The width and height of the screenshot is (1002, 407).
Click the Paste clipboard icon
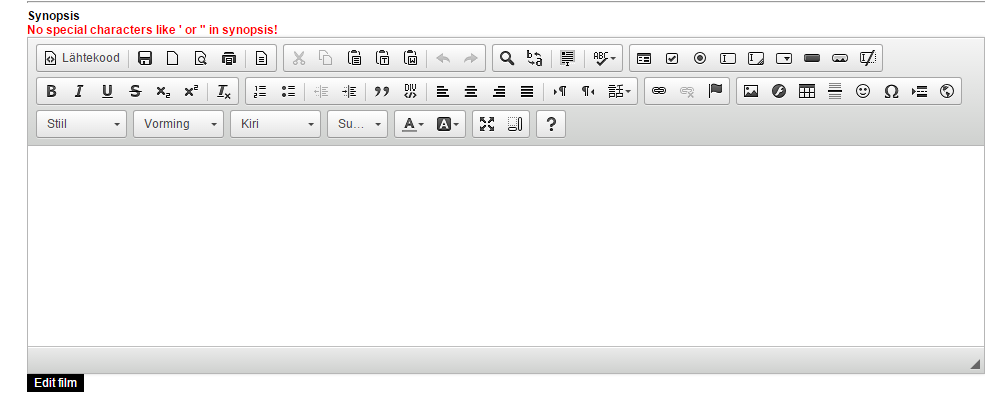click(355, 58)
